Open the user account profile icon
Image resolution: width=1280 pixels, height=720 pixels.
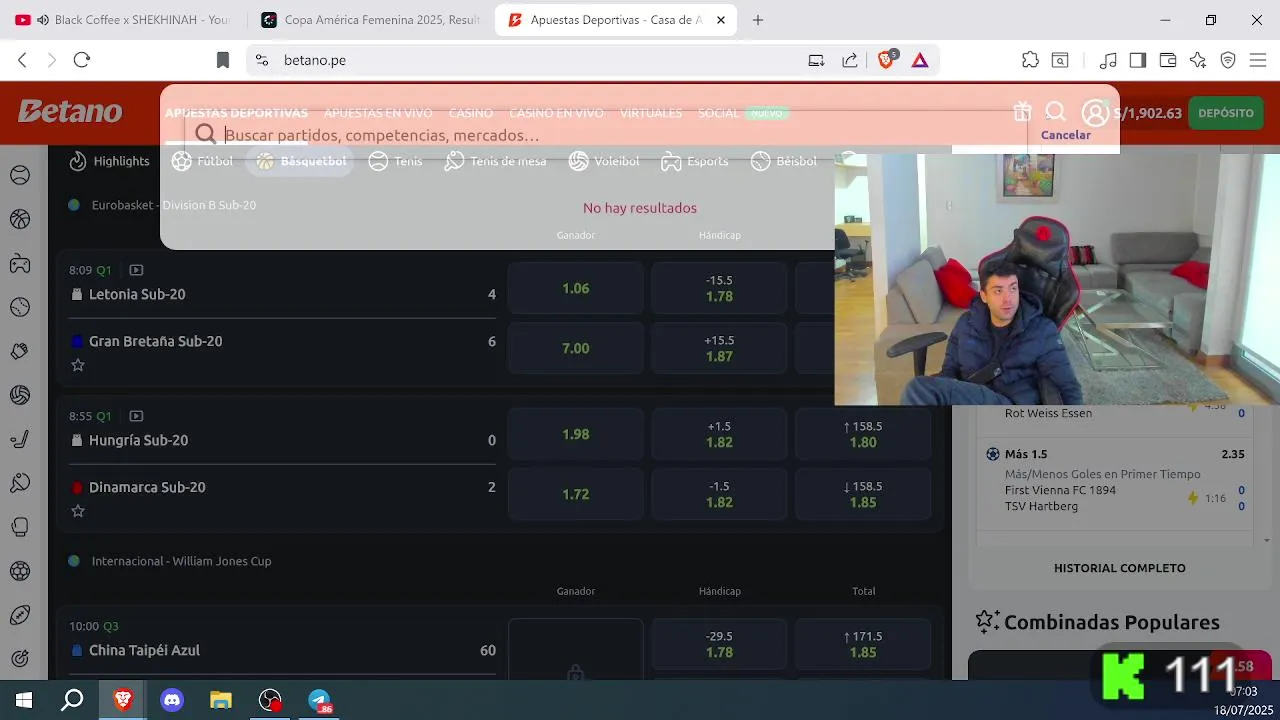(x=1095, y=113)
